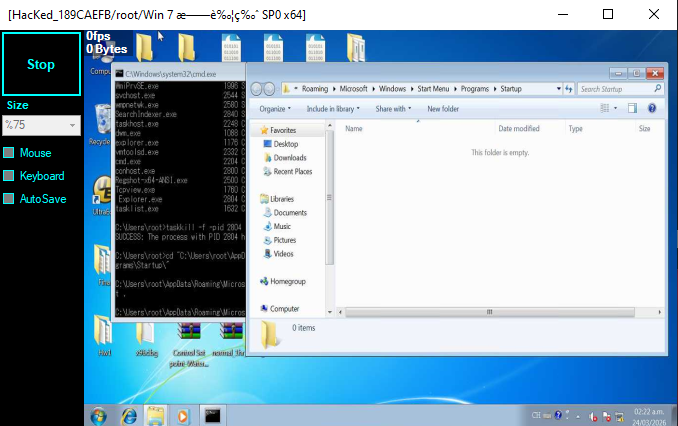Click the Stop streaming button

click(41, 64)
